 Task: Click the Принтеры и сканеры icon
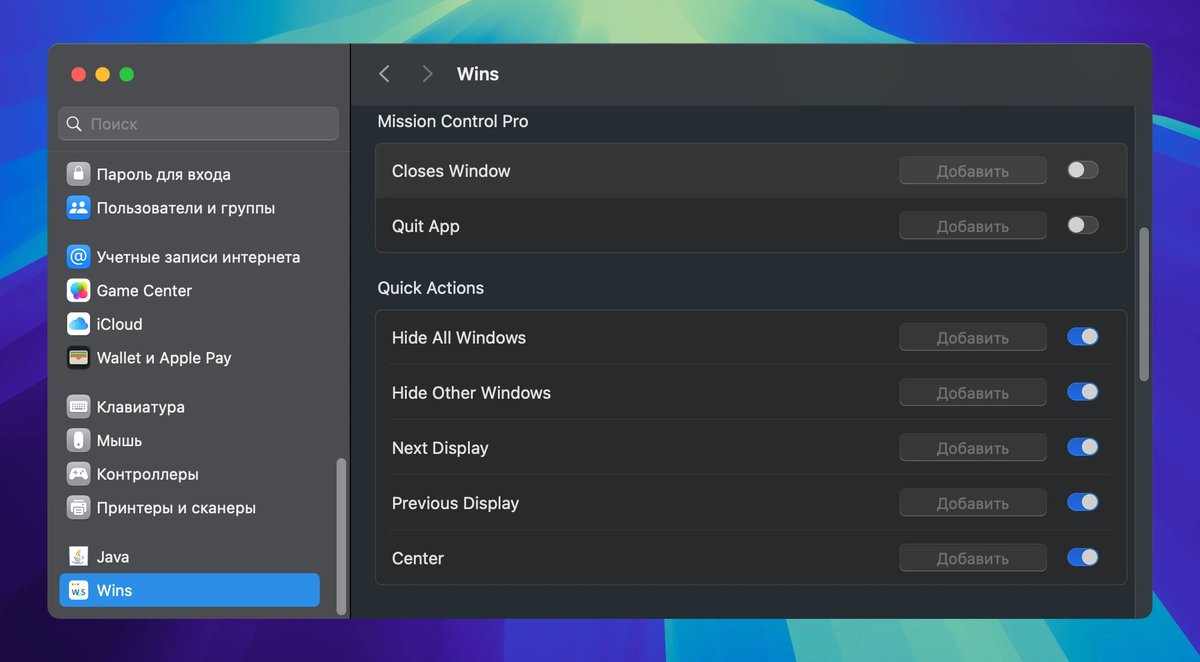pos(79,508)
